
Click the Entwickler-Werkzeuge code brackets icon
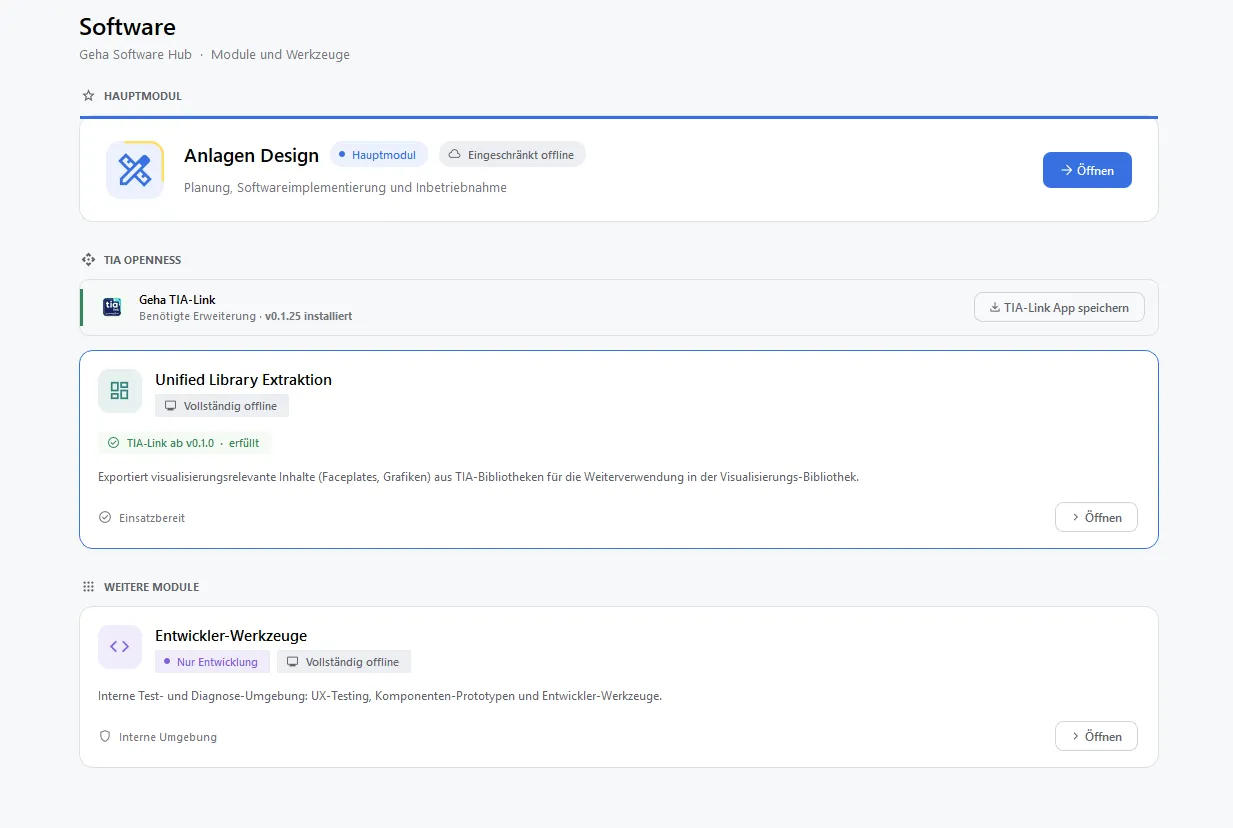point(120,647)
